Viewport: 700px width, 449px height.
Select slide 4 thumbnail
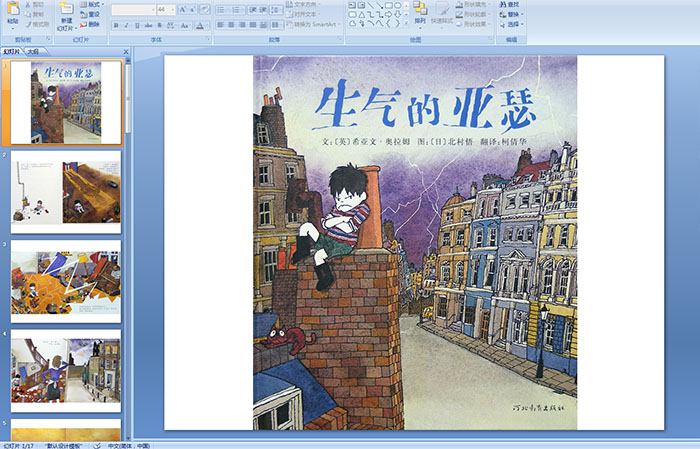click(66, 370)
